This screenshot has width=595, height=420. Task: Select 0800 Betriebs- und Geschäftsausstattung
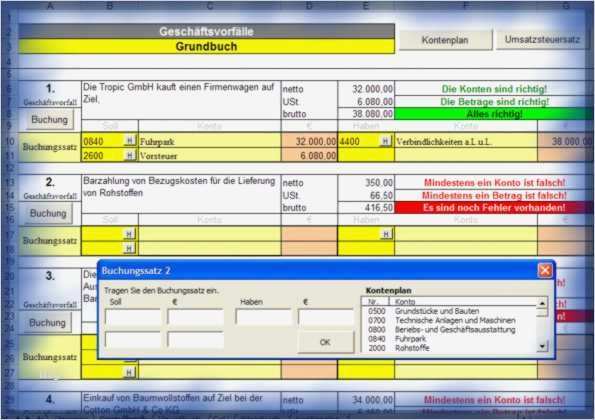(449, 330)
